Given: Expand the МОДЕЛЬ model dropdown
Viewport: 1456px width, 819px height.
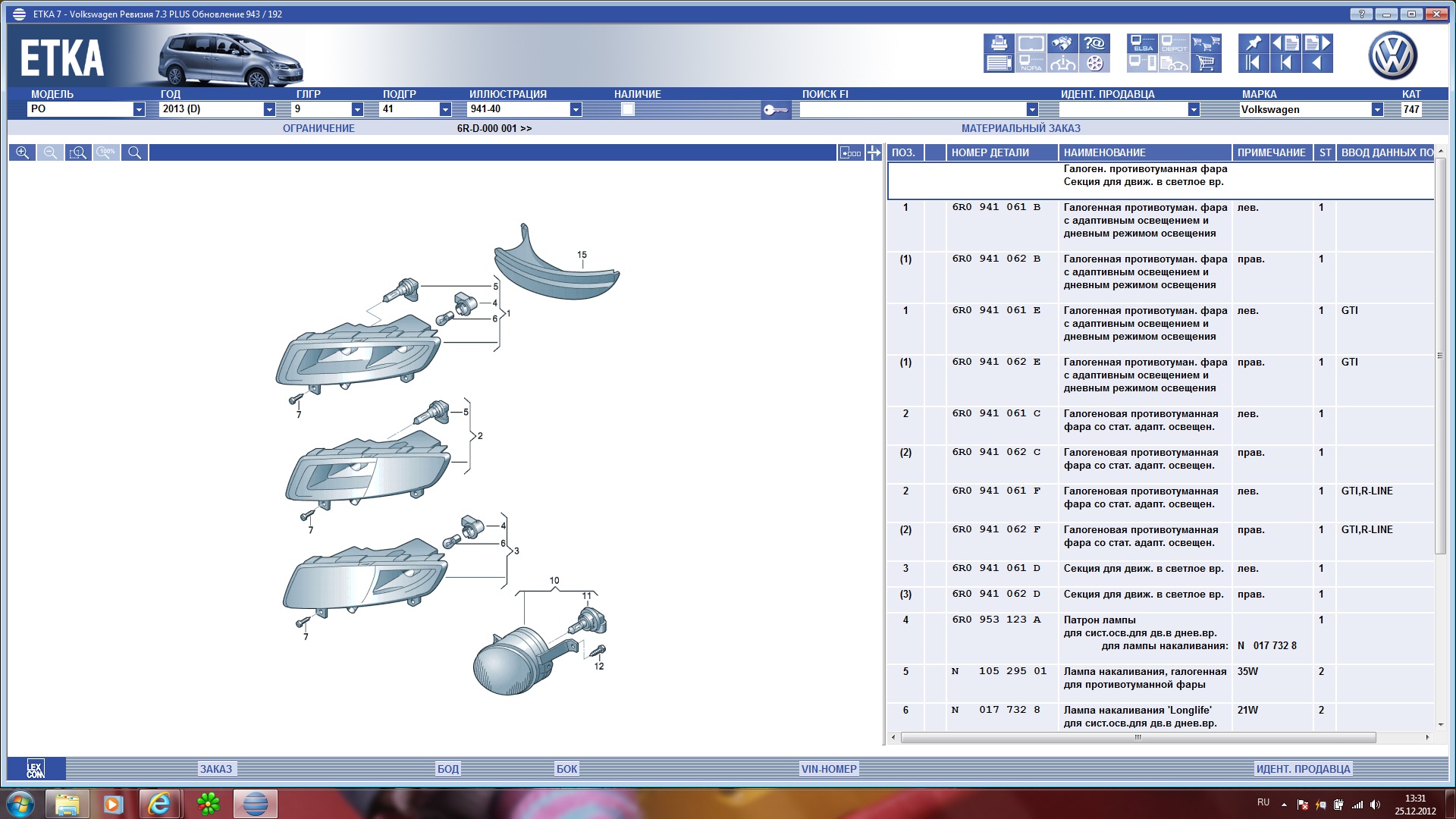Looking at the screenshot, I should pyautogui.click(x=139, y=109).
